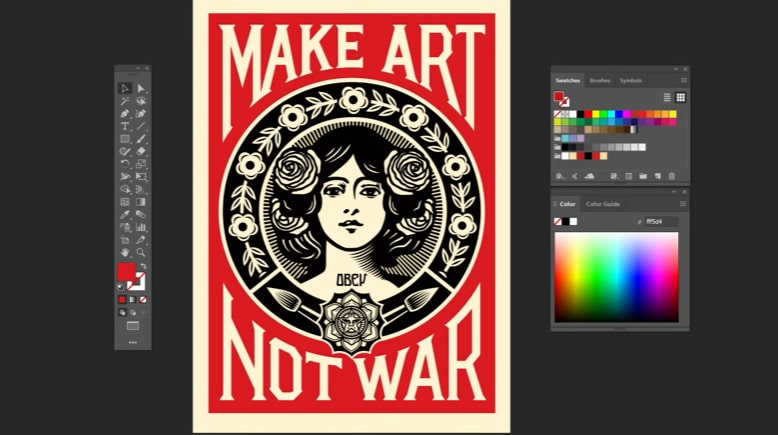The image size is (778, 435).
Task: Open Edit Toolbar three-dots menu
Action: point(132,342)
